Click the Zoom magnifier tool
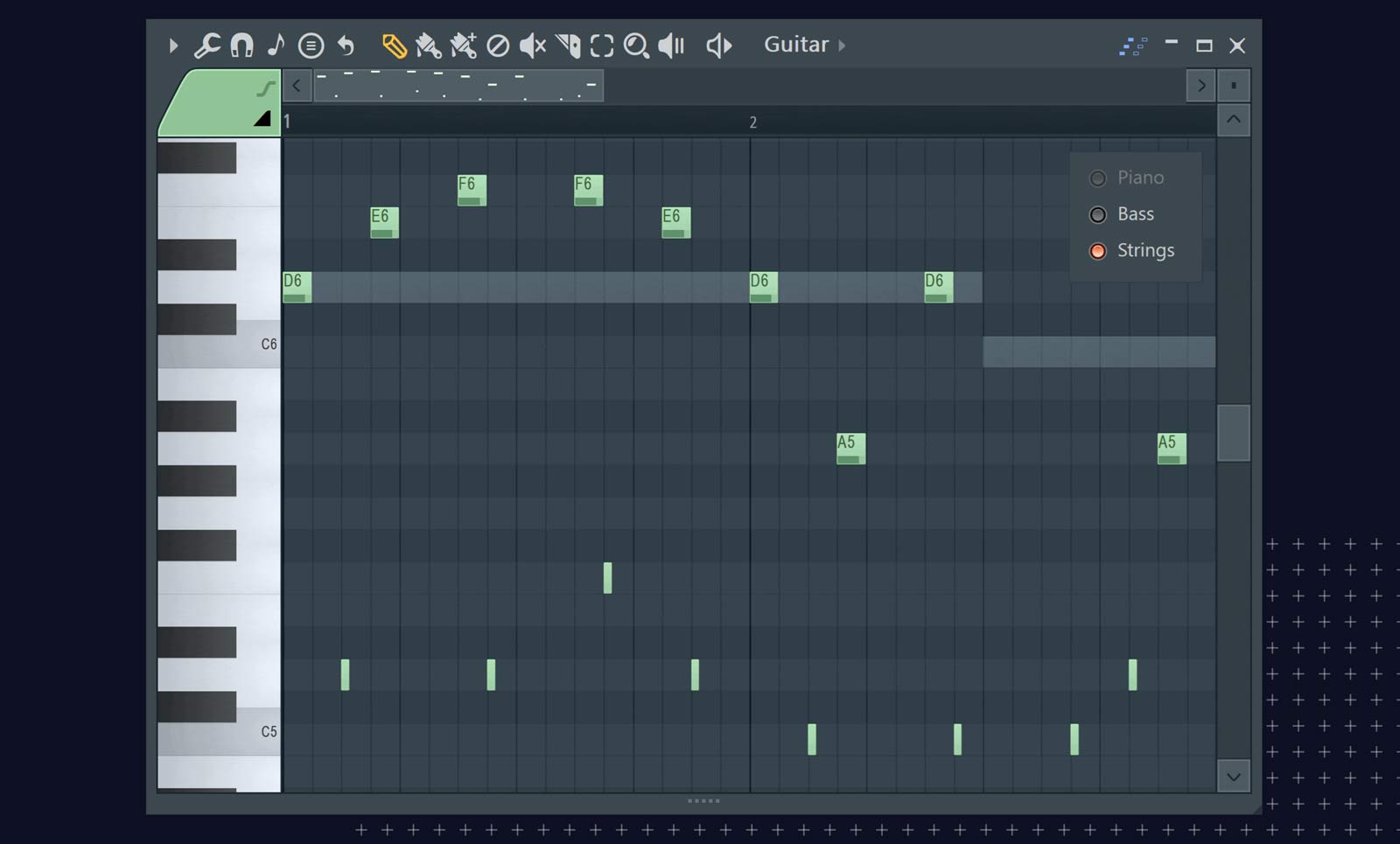 pos(636,45)
